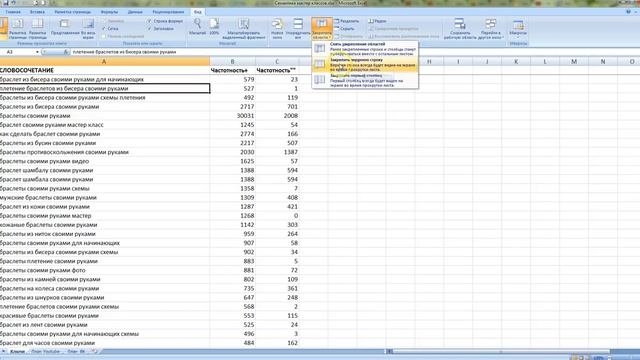Click the fx insert function icon
This screenshot has width=640, height=360.
pos(66,52)
